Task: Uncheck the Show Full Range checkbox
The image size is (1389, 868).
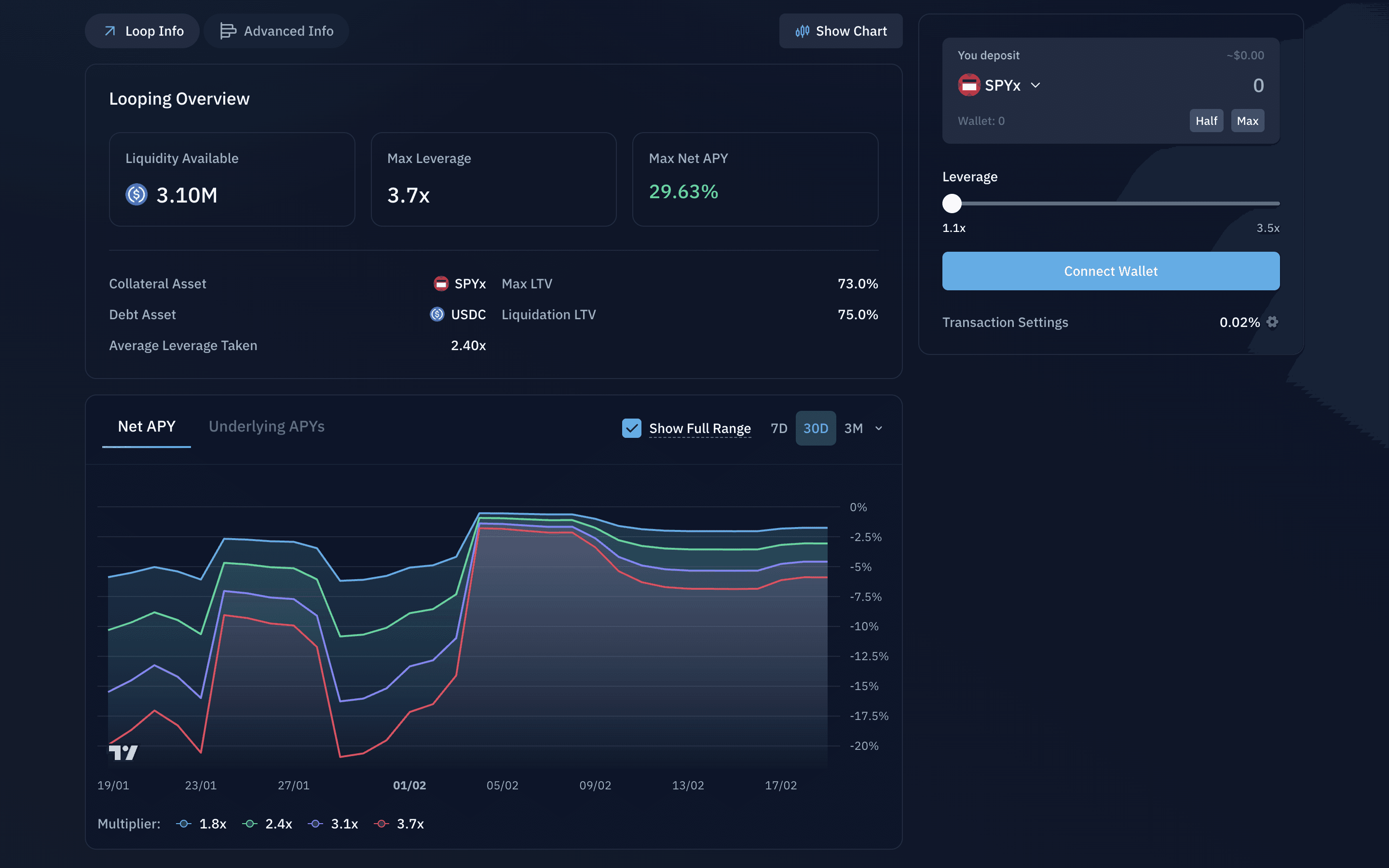Action: 631,428
